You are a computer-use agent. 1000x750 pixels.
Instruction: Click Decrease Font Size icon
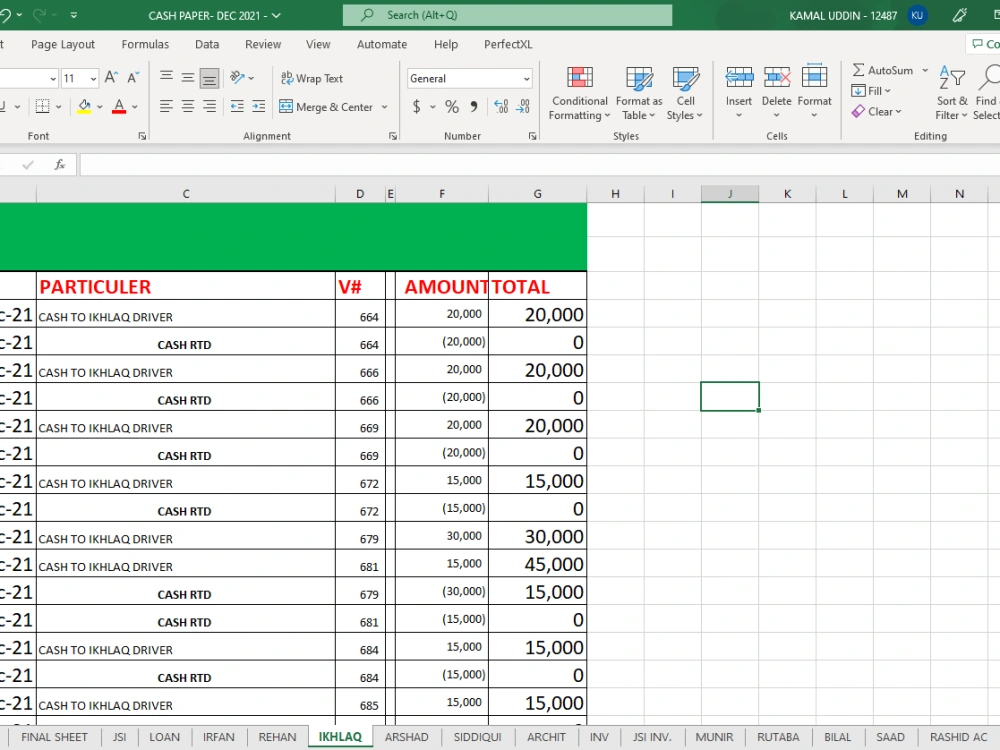133,78
